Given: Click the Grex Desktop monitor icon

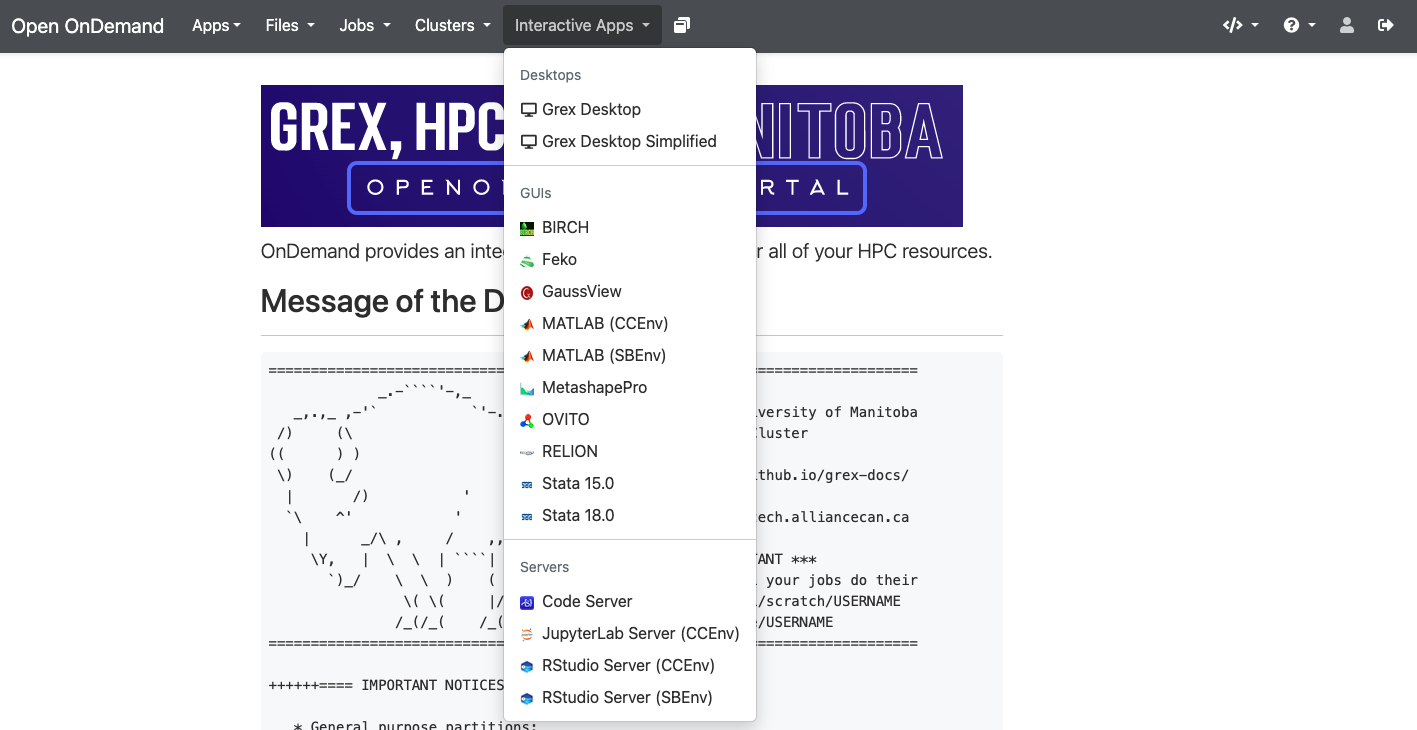Looking at the screenshot, I should point(528,109).
